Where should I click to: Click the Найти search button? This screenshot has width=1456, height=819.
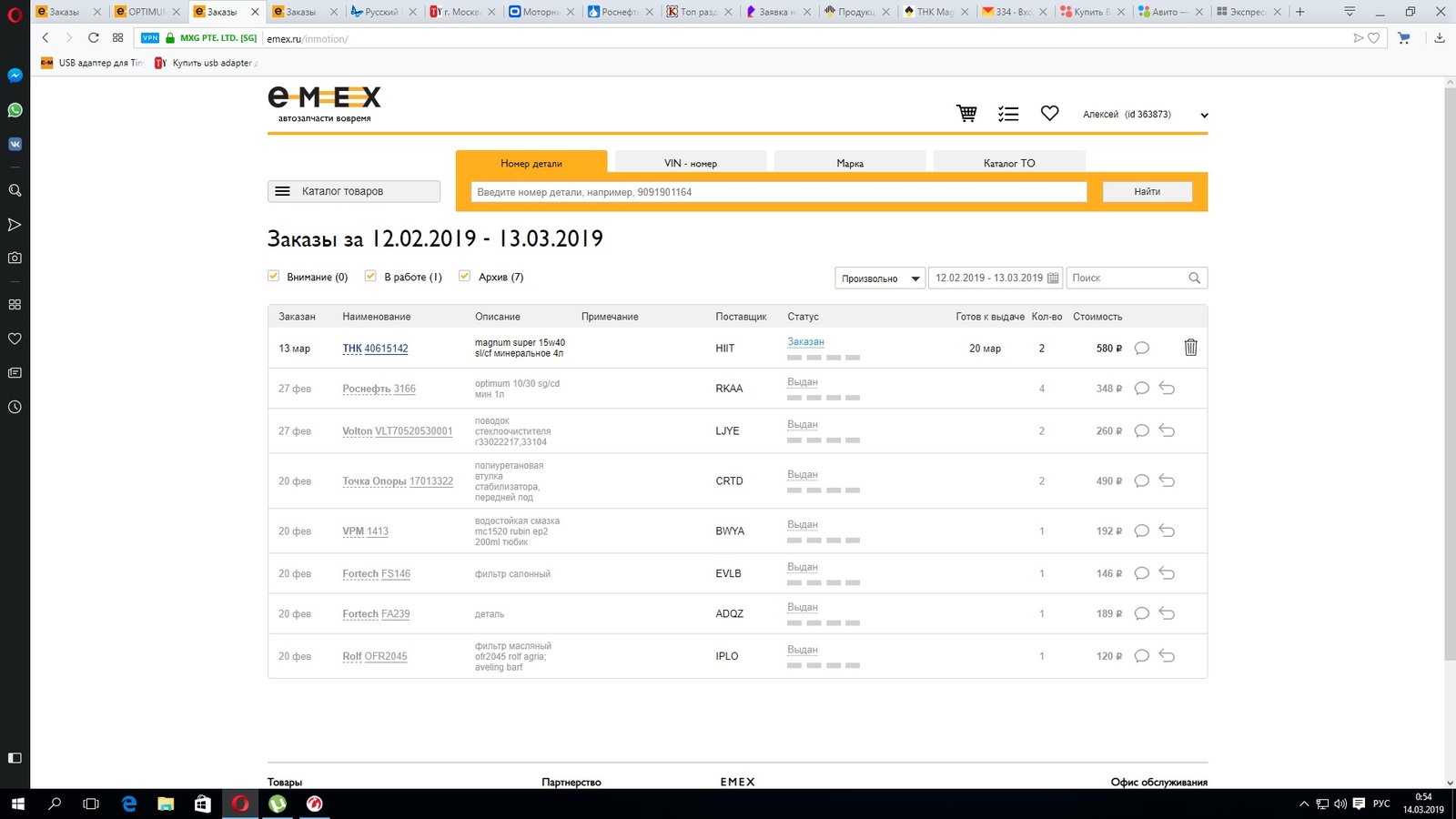tap(1148, 192)
